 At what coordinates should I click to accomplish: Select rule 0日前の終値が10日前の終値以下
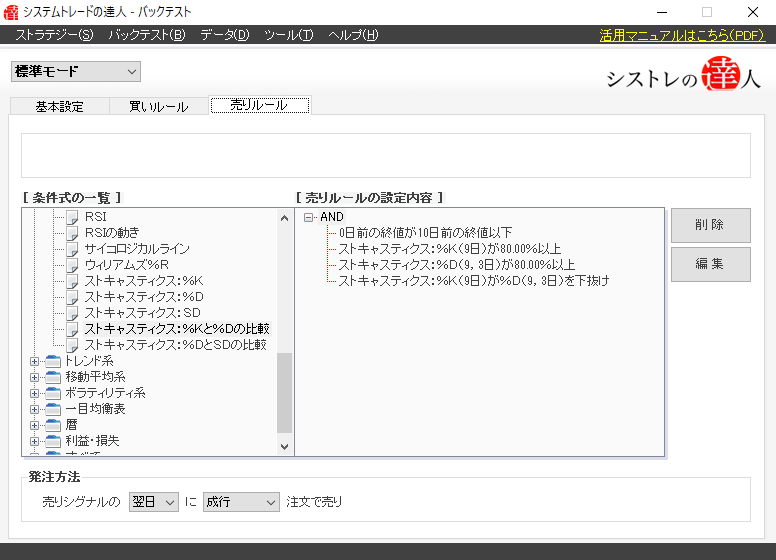click(425, 233)
